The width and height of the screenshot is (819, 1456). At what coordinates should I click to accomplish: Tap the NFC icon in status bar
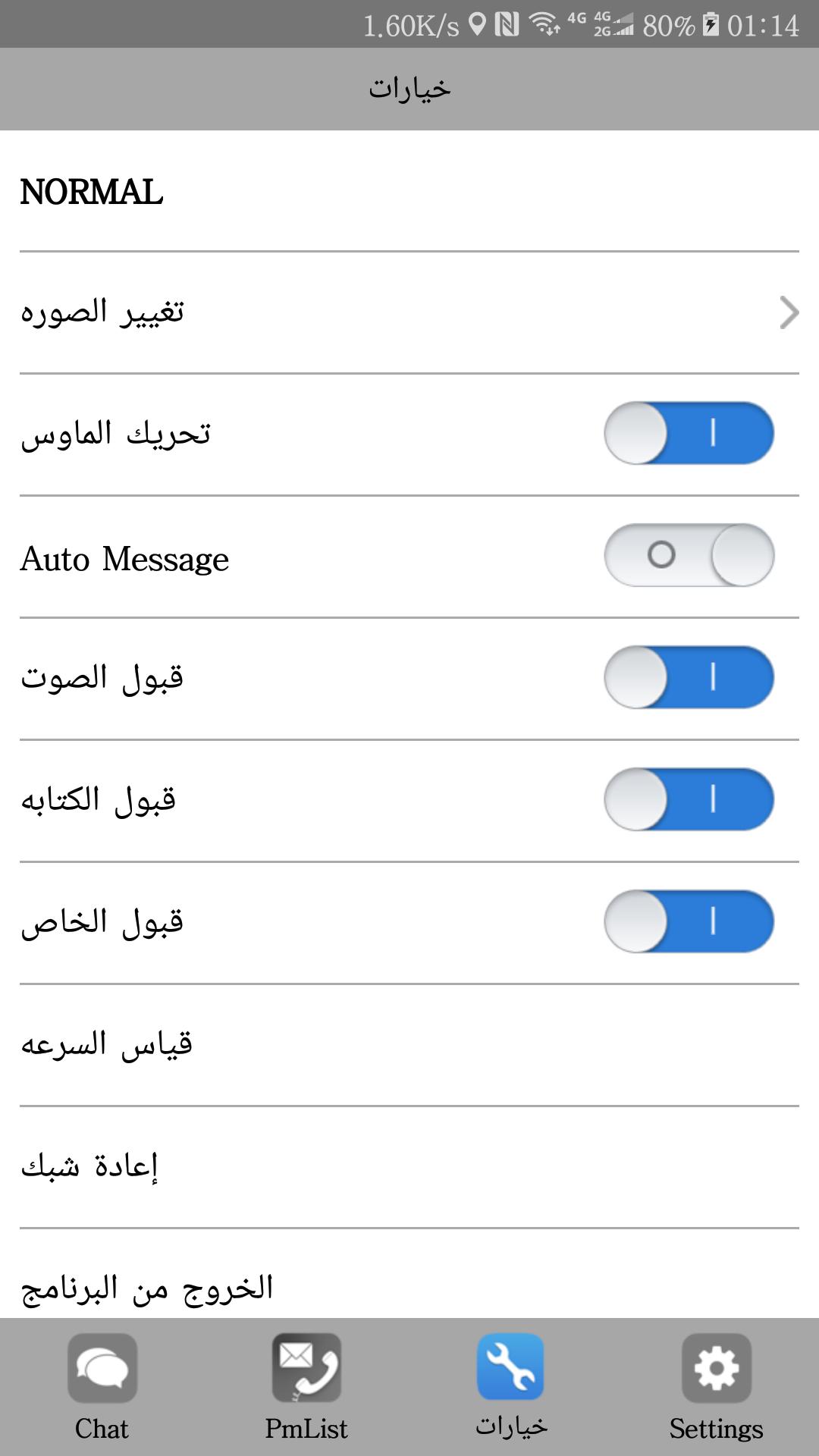click(x=507, y=25)
